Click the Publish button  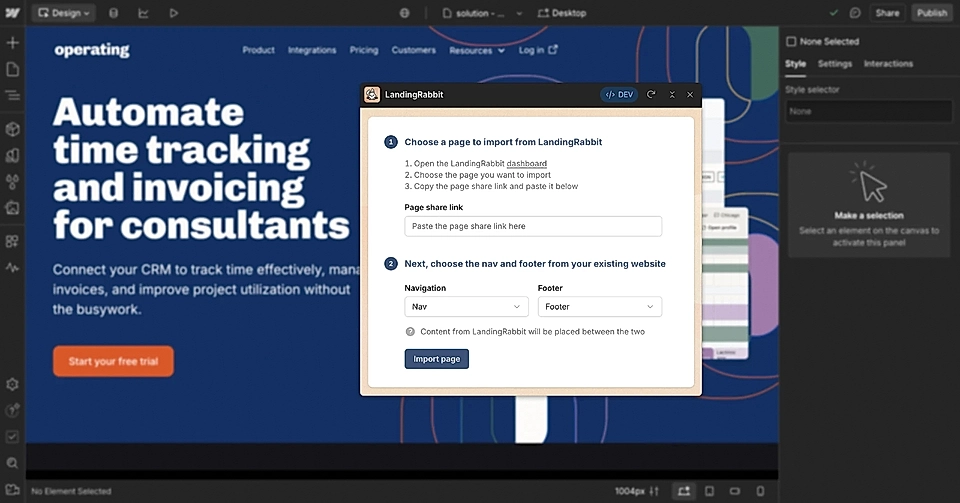click(932, 13)
